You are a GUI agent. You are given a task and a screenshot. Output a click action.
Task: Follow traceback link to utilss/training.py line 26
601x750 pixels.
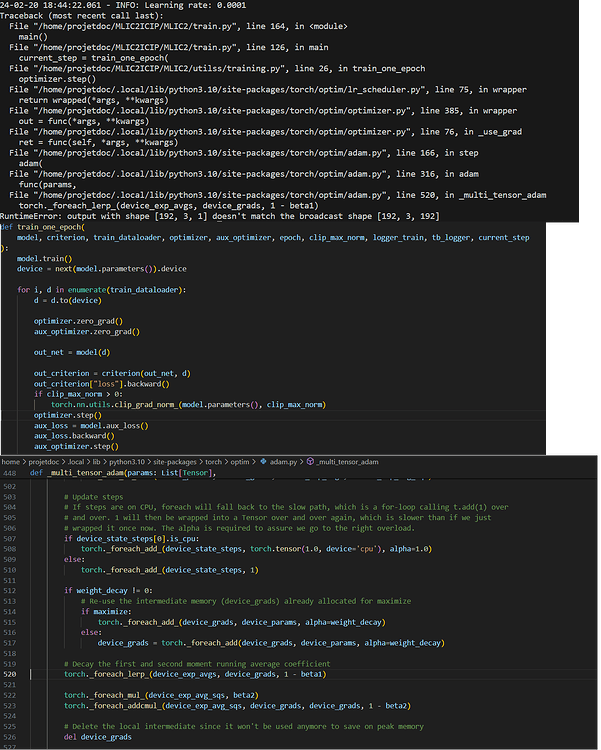(x=217, y=68)
